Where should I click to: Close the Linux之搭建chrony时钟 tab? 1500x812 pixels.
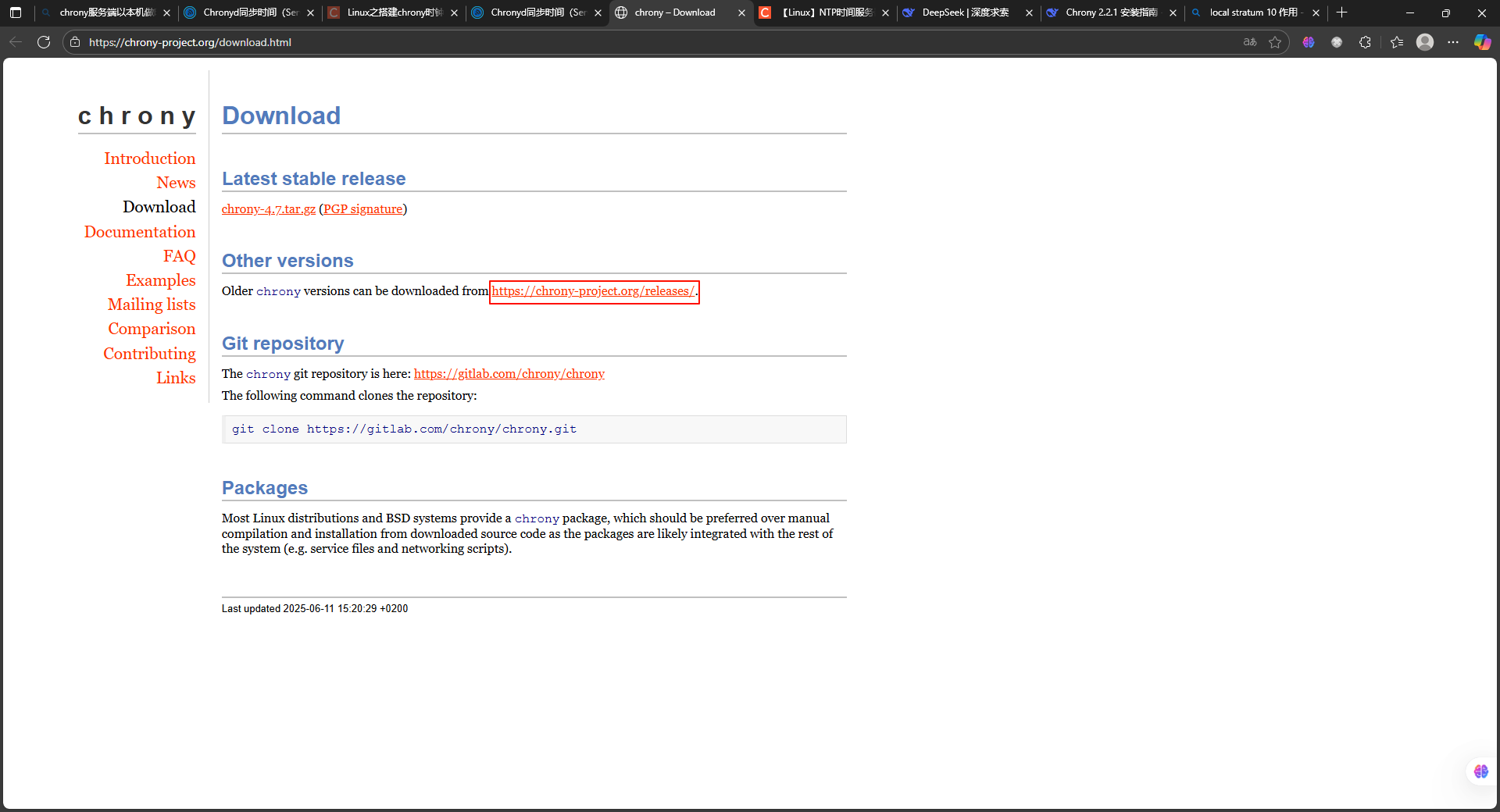[x=454, y=12]
